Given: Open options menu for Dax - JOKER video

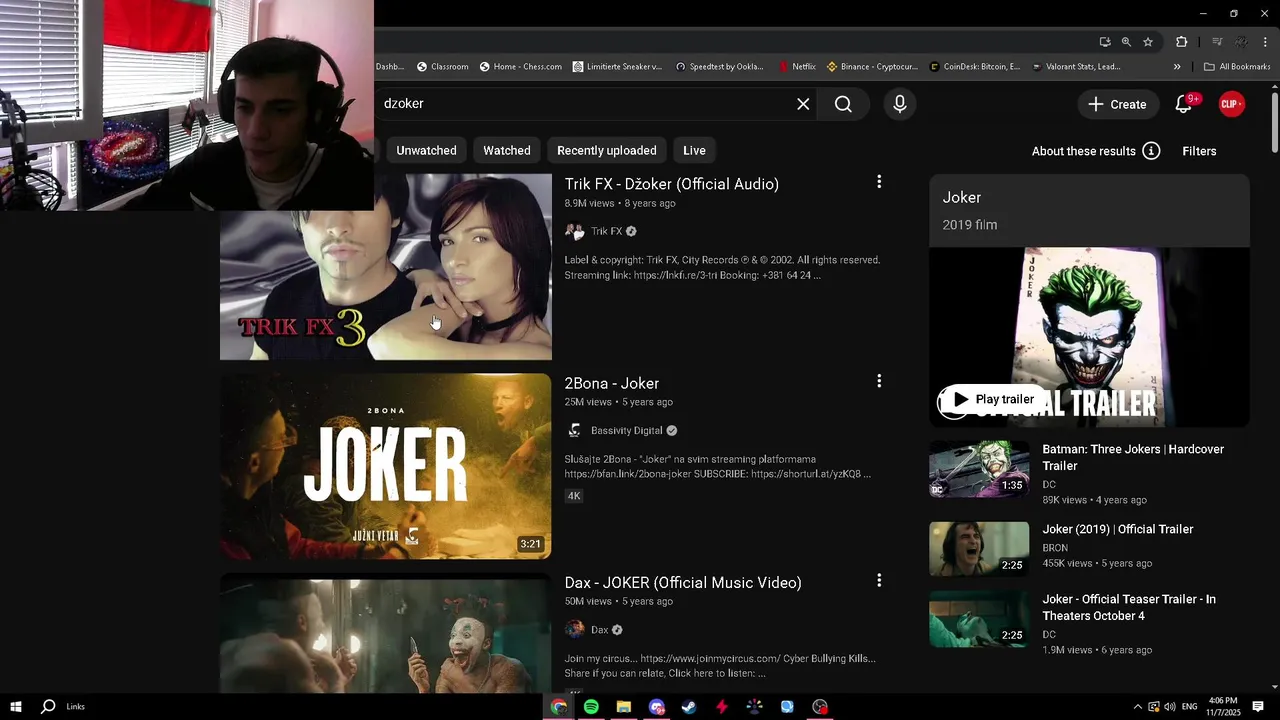Looking at the screenshot, I should [879, 580].
